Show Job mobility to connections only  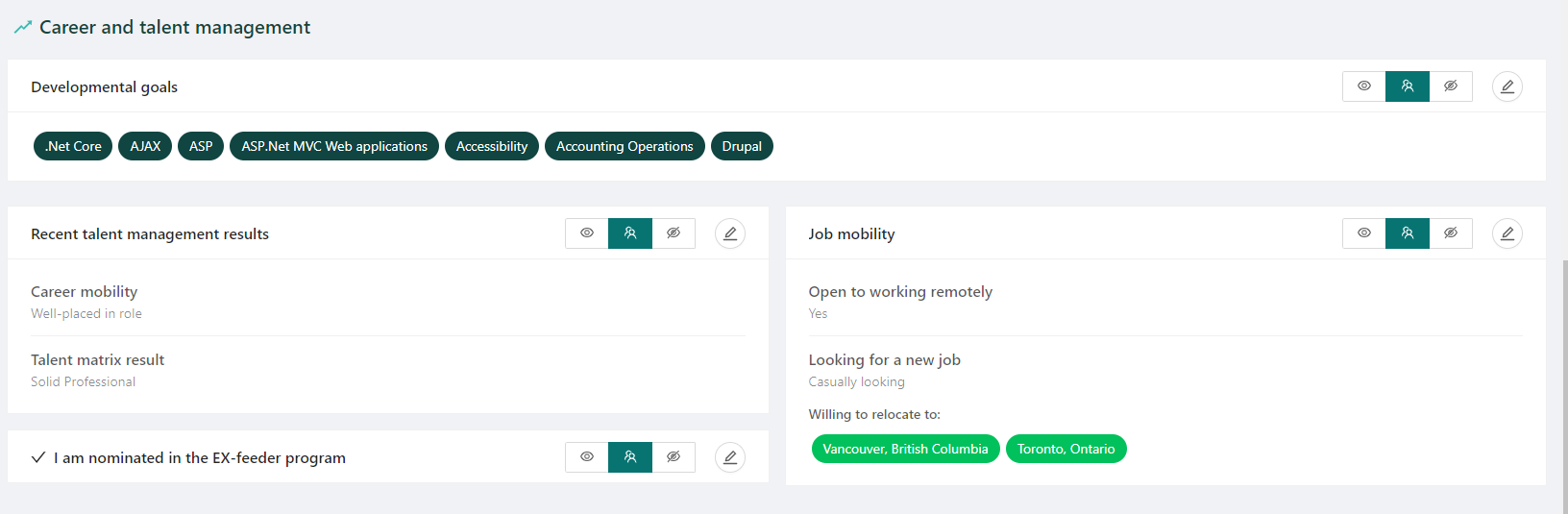1407,233
